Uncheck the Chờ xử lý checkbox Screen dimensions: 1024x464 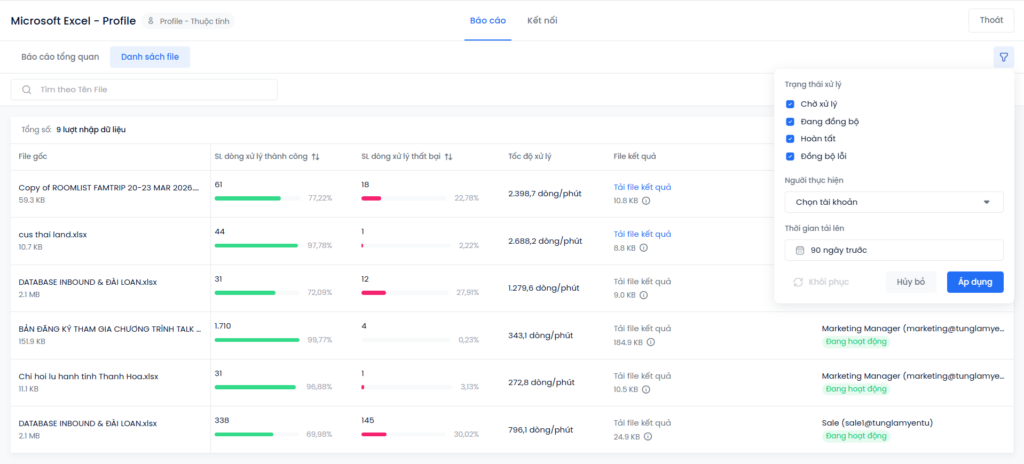point(790,104)
